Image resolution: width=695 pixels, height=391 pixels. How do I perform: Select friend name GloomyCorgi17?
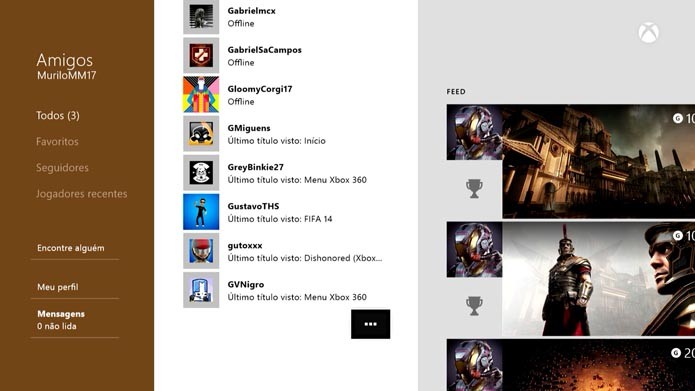point(260,89)
